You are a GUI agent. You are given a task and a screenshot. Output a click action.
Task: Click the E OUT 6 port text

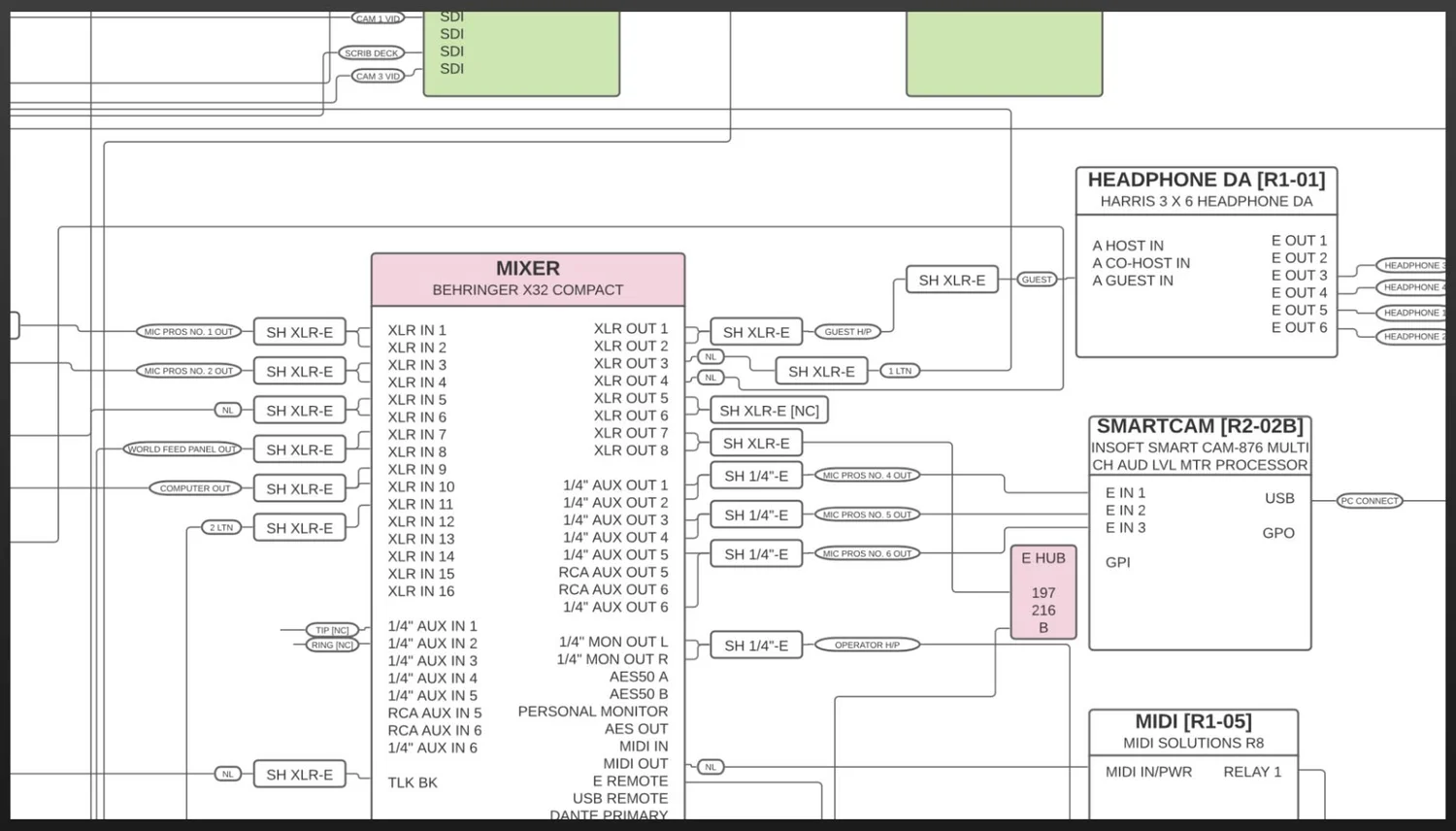click(1299, 328)
